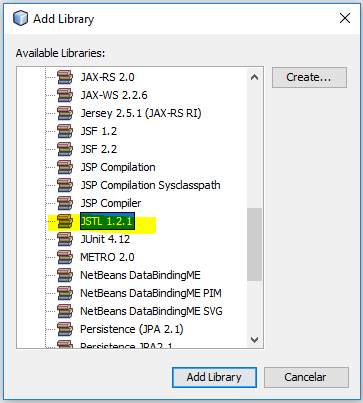Click the library icon next to JAX-WS 2.2.6
This screenshot has width=363, height=403.
tap(65, 95)
